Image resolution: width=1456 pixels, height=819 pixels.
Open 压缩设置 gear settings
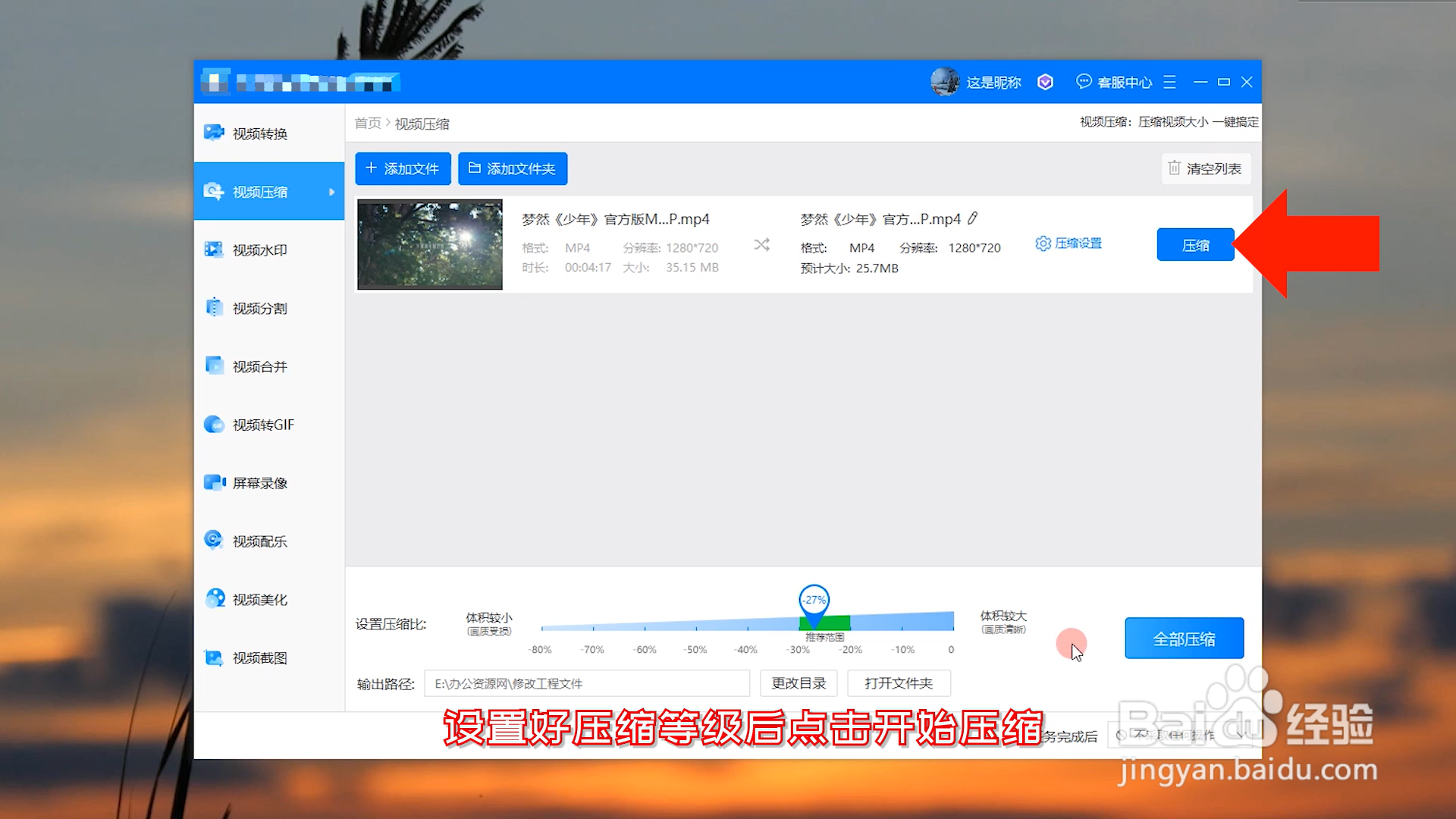(1068, 243)
